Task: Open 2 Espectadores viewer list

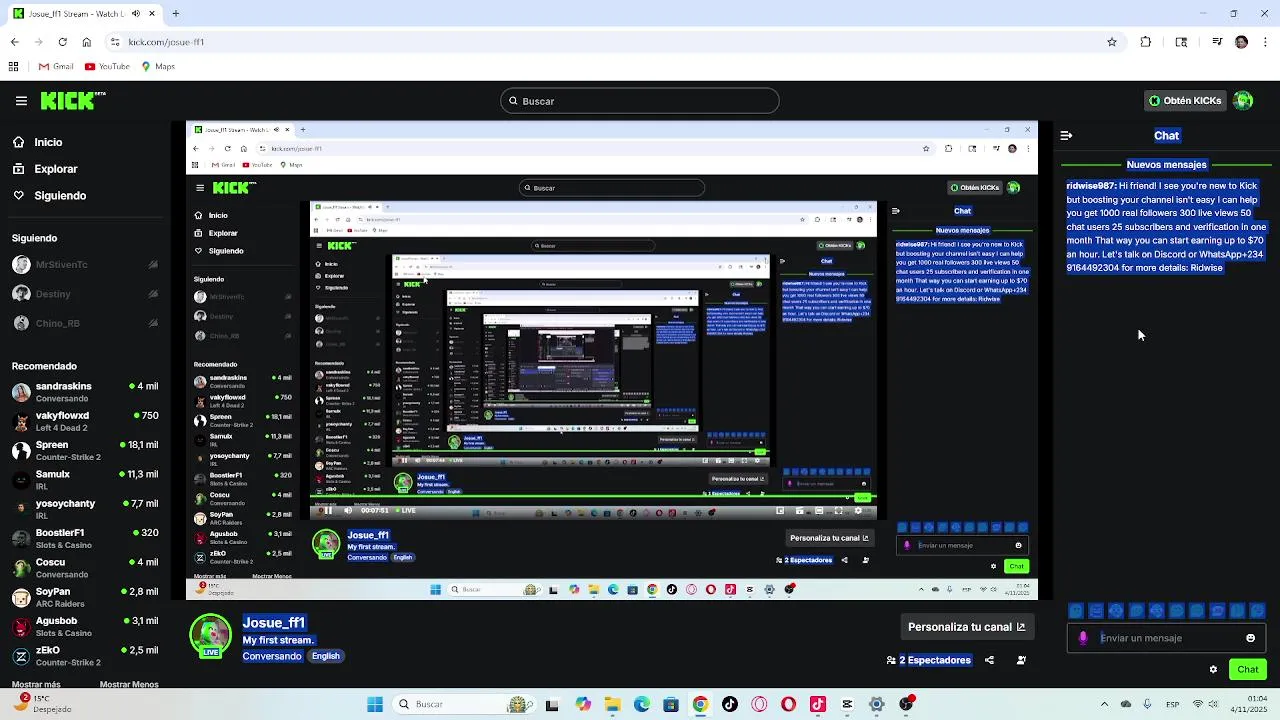Action: [x=929, y=660]
